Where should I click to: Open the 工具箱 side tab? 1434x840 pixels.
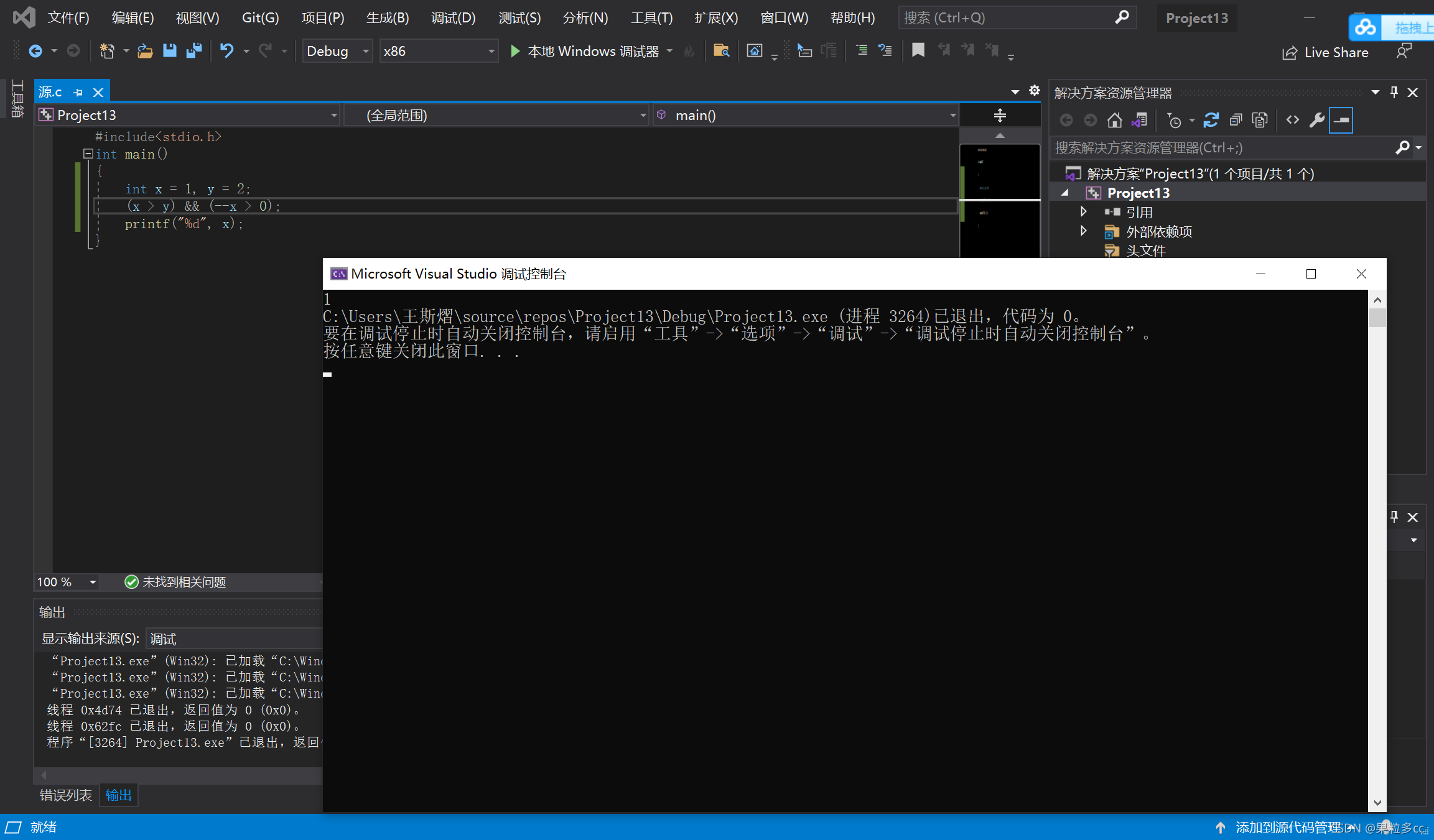coord(17,98)
